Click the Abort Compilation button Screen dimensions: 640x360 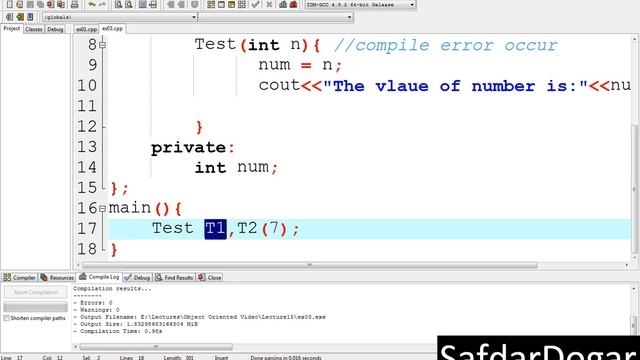click(36, 292)
